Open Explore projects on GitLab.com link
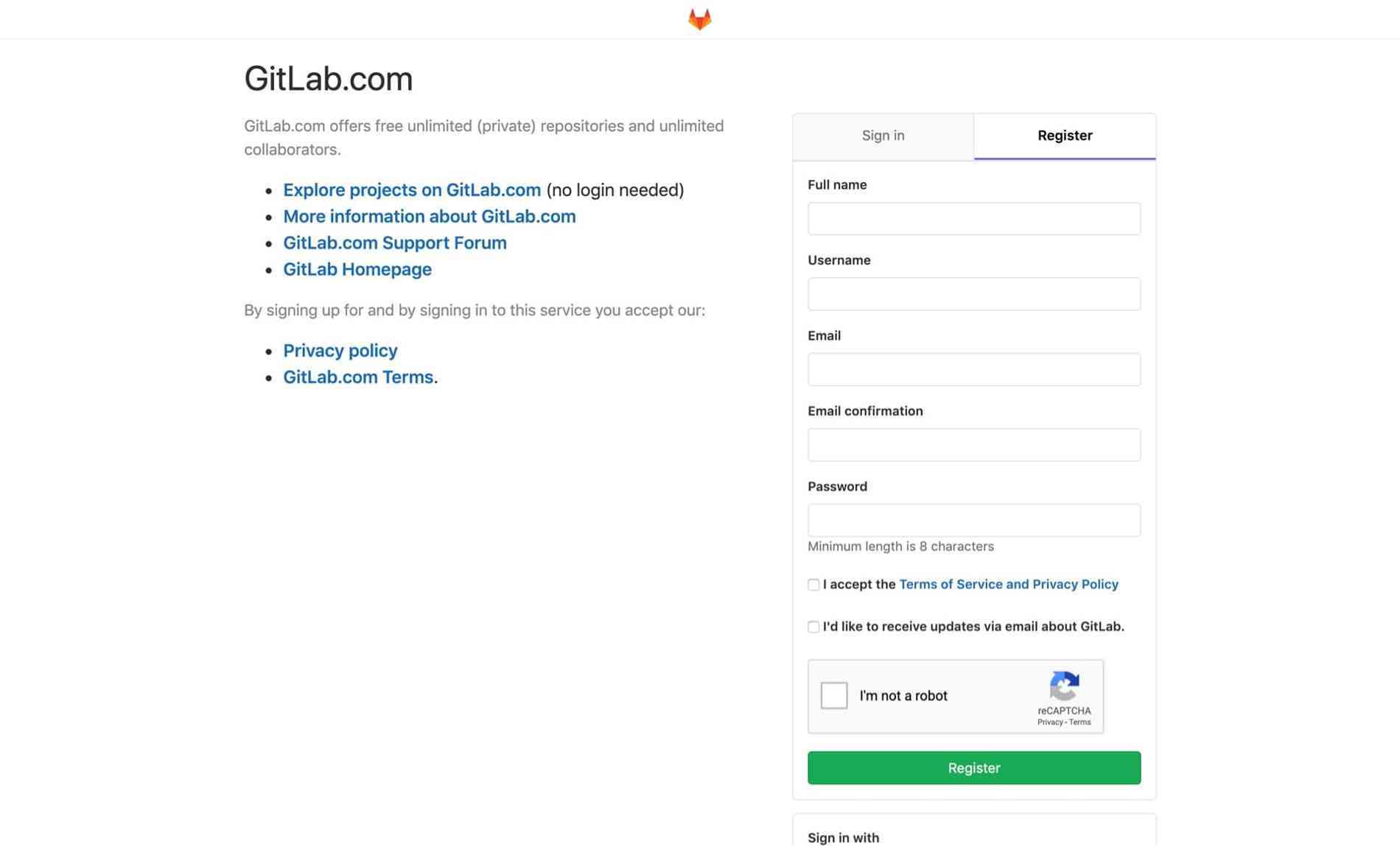 click(x=412, y=189)
